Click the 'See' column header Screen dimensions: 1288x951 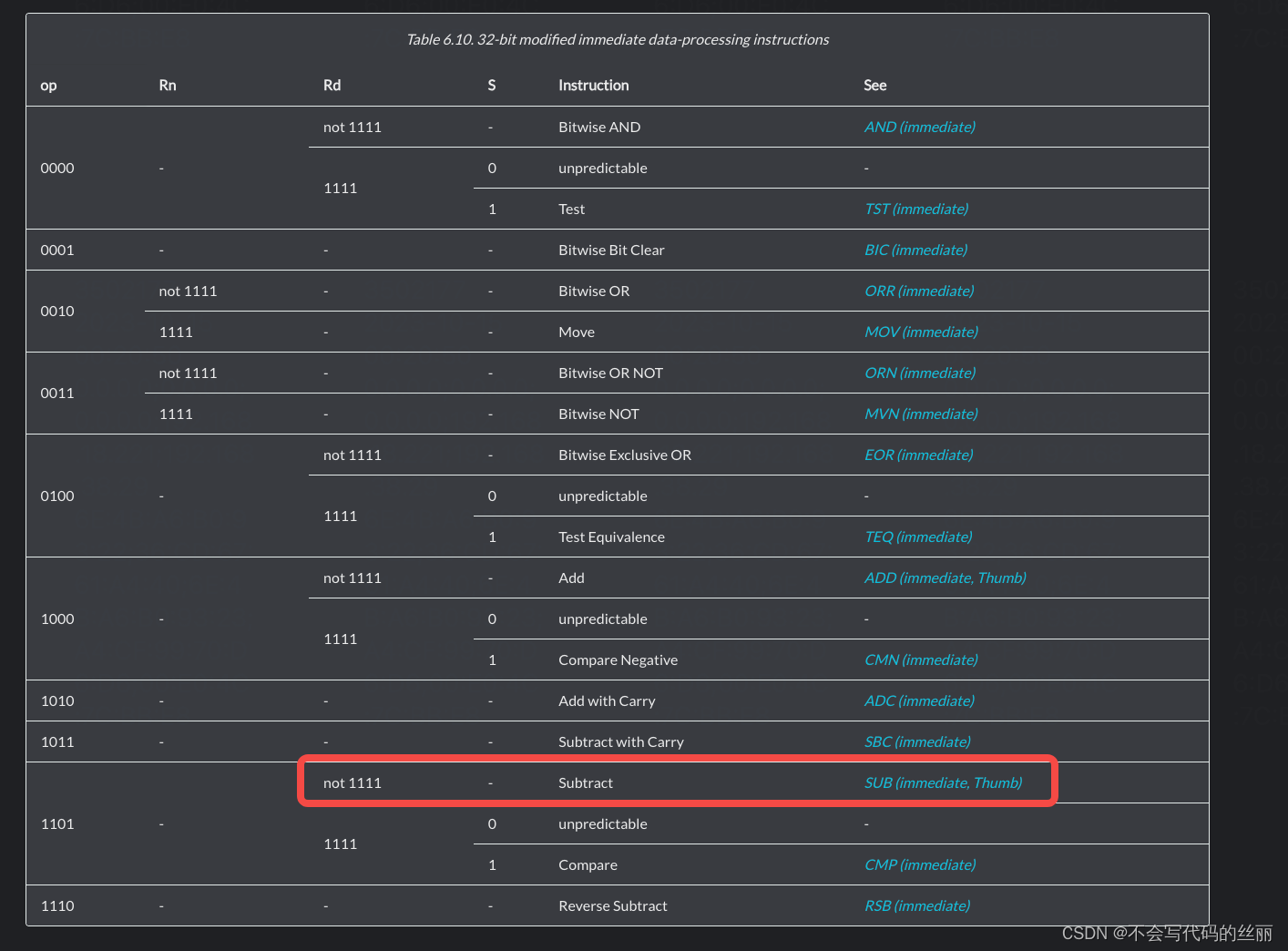[875, 86]
